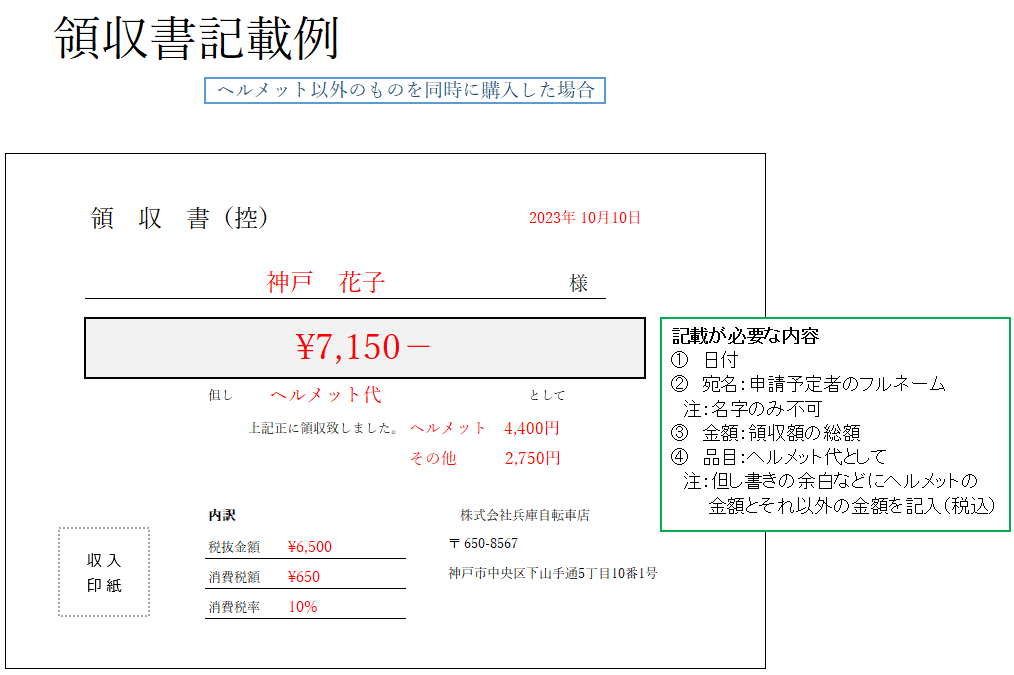
Task: Click the 内訳 breakdown heading
Action: [222, 515]
